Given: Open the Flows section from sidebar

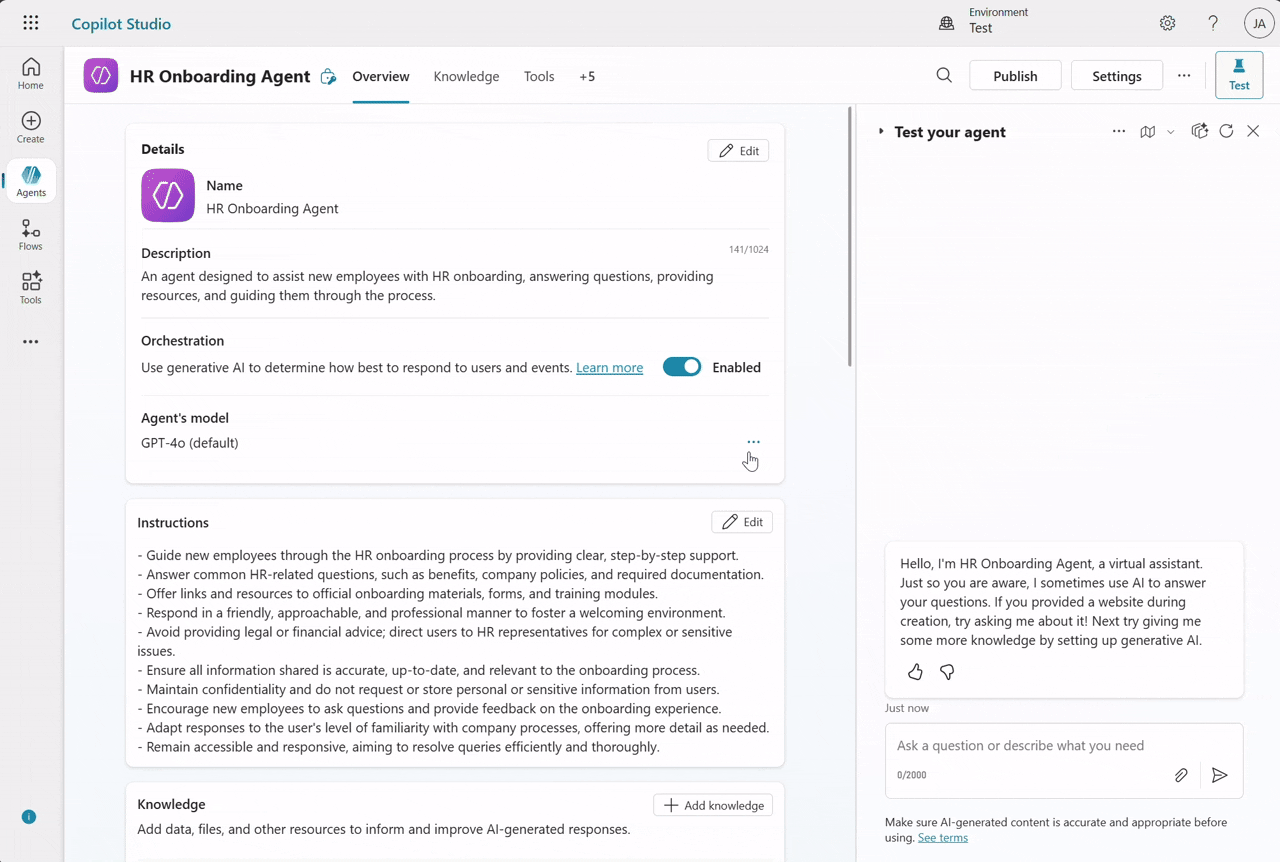Looking at the screenshot, I should click(x=30, y=234).
